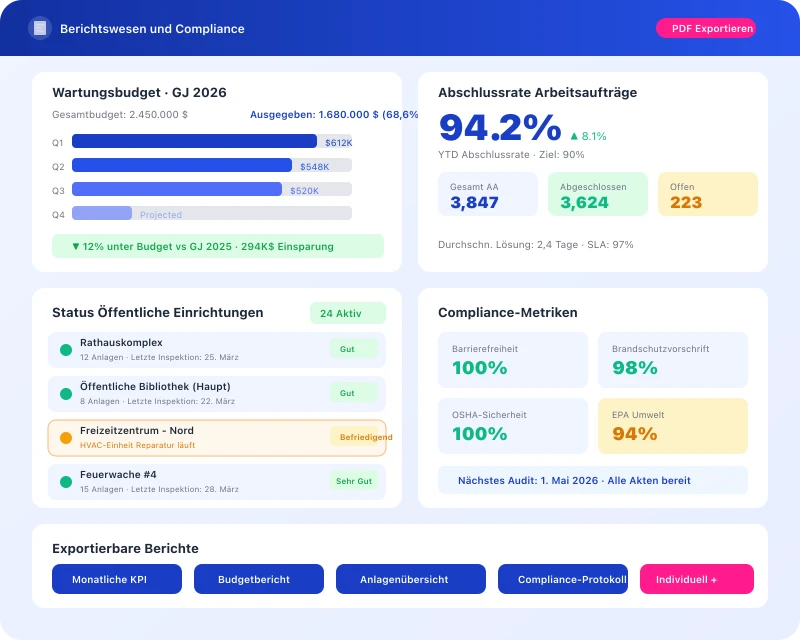Click the Q1 budget progress bar
Screen dimensions: 800x640
pos(195,141)
